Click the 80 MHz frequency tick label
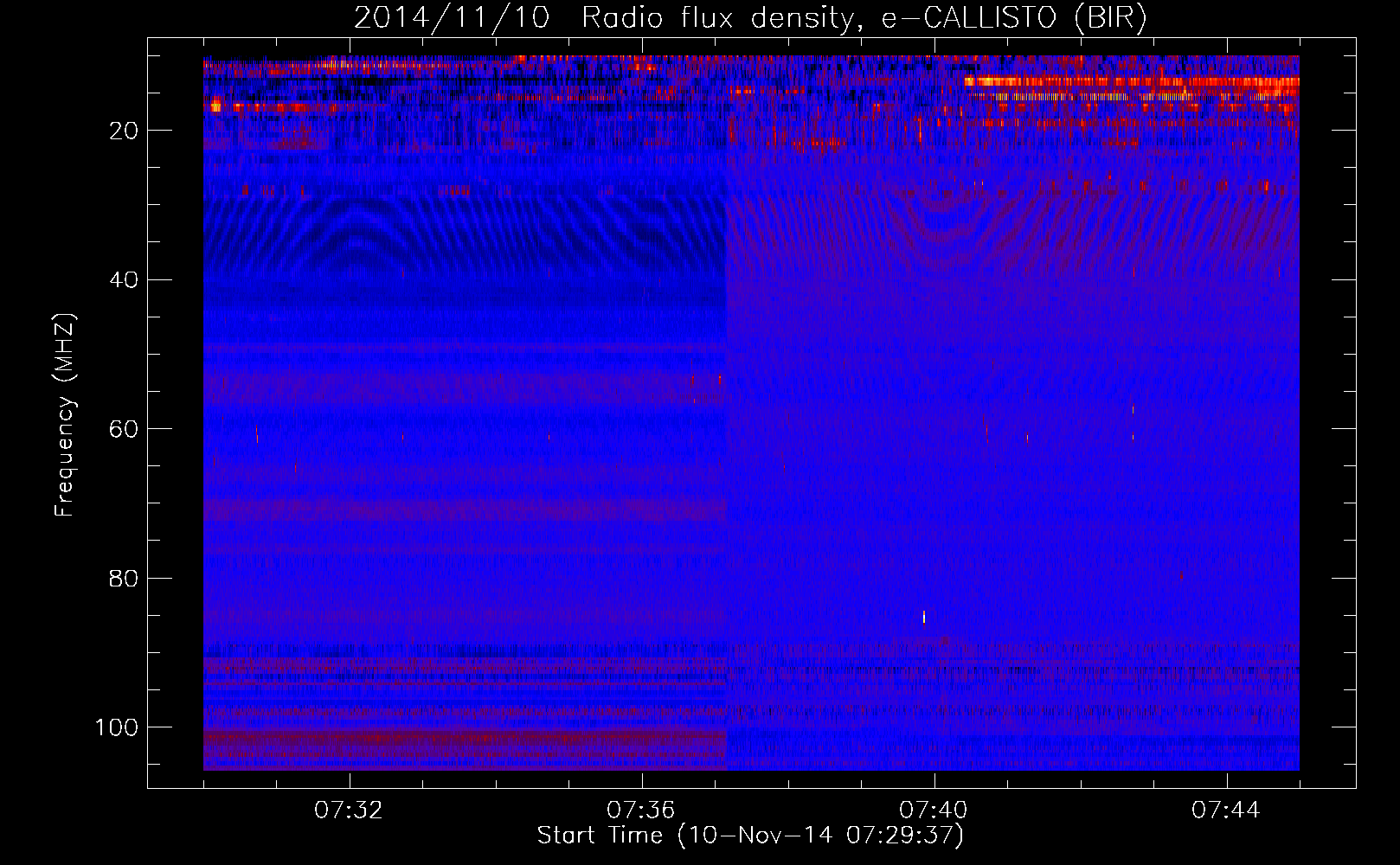This screenshot has width=1400, height=865. click(x=125, y=578)
